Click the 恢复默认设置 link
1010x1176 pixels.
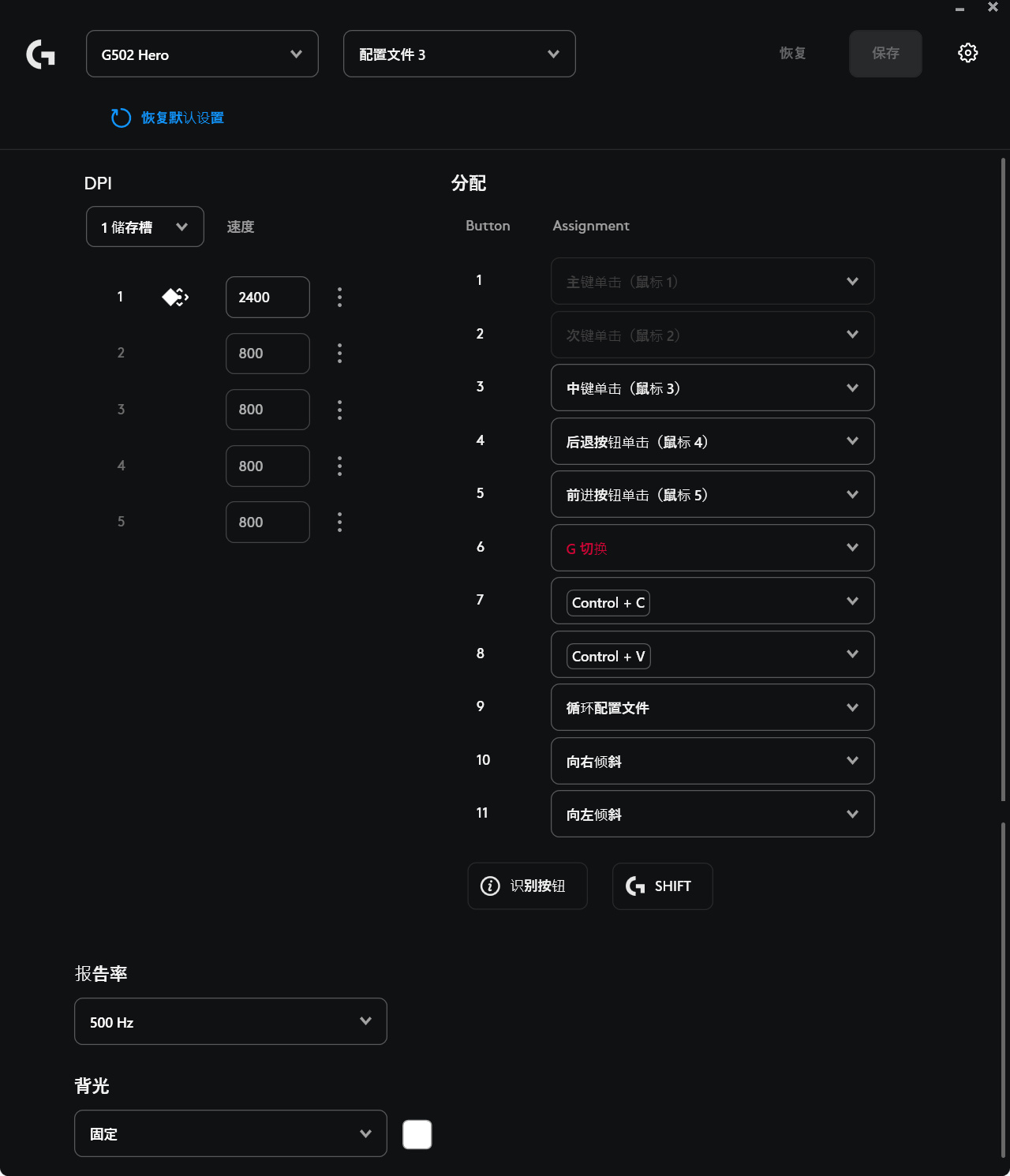(182, 118)
